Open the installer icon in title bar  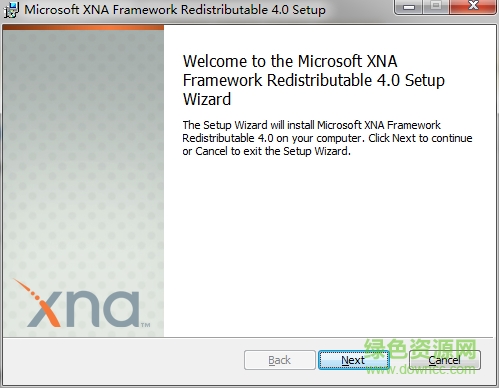(x=12, y=10)
